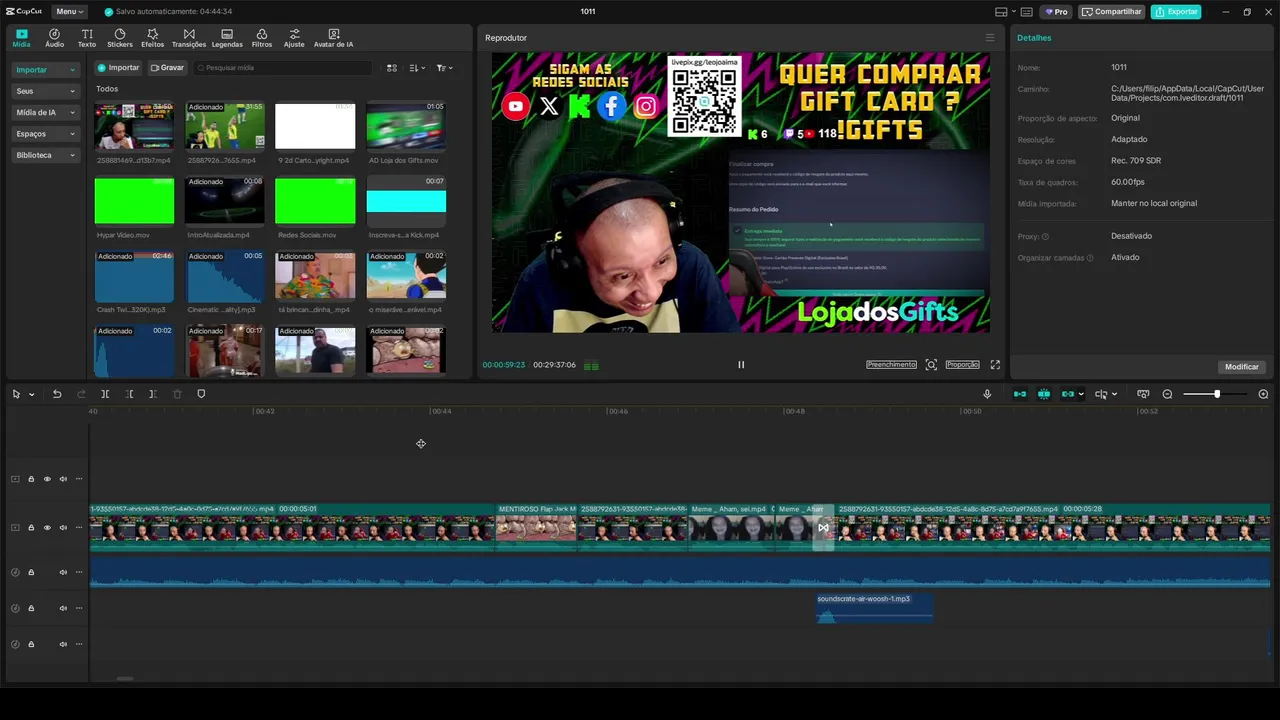Open the linkage options dropdown arrow

coord(1081,394)
